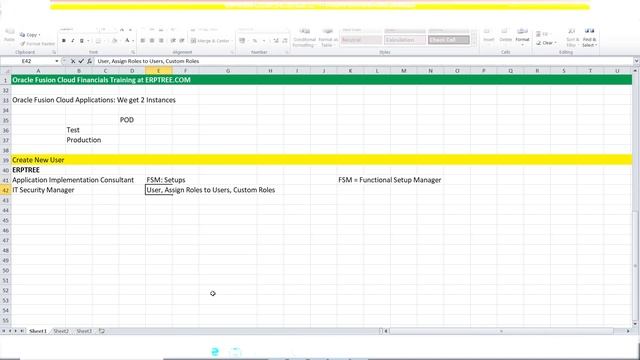The height and width of the screenshot is (360, 640).
Task: Open the Insert Function dialog
Action: coord(89,61)
